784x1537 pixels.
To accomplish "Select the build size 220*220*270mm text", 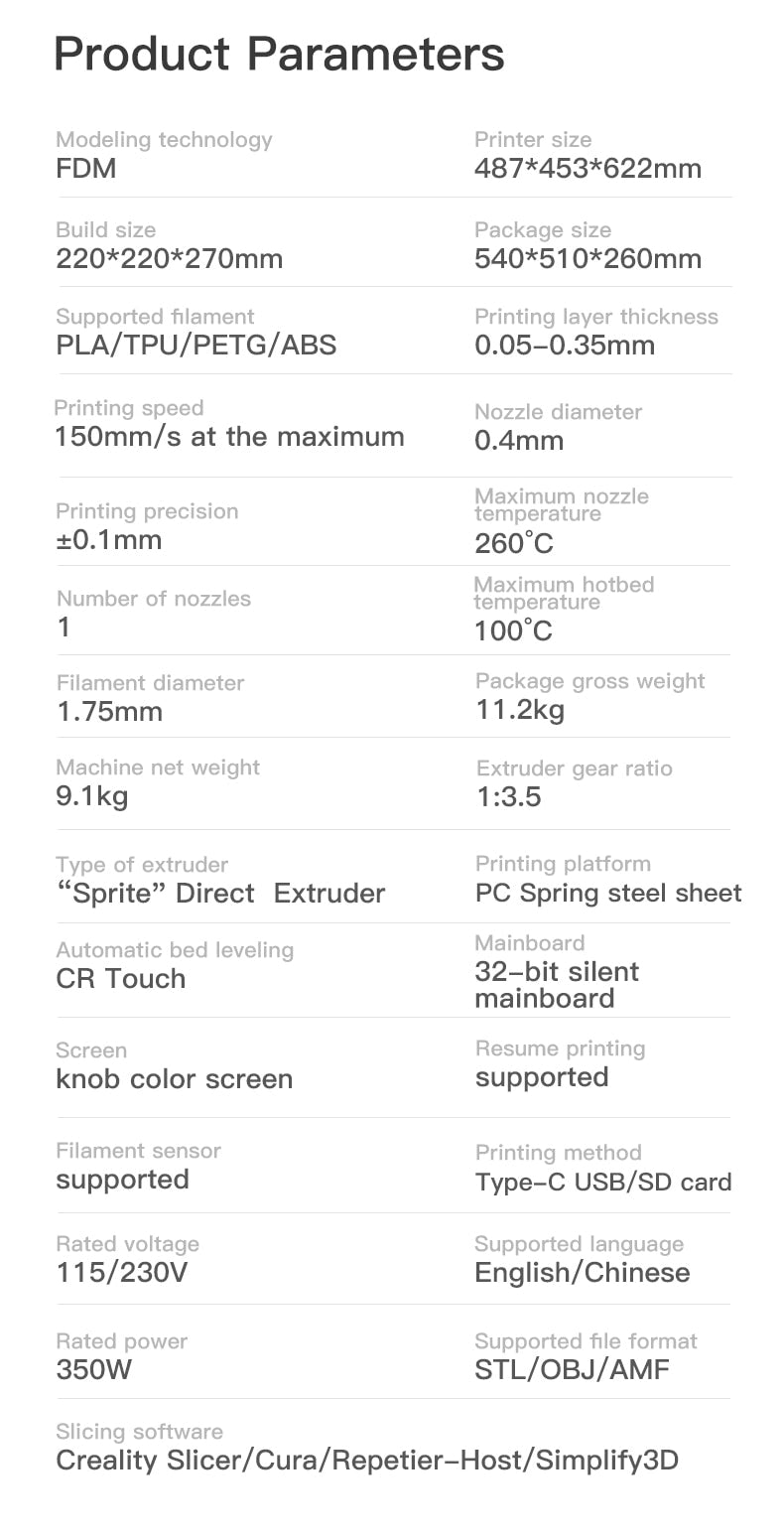I will tap(169, 259).
